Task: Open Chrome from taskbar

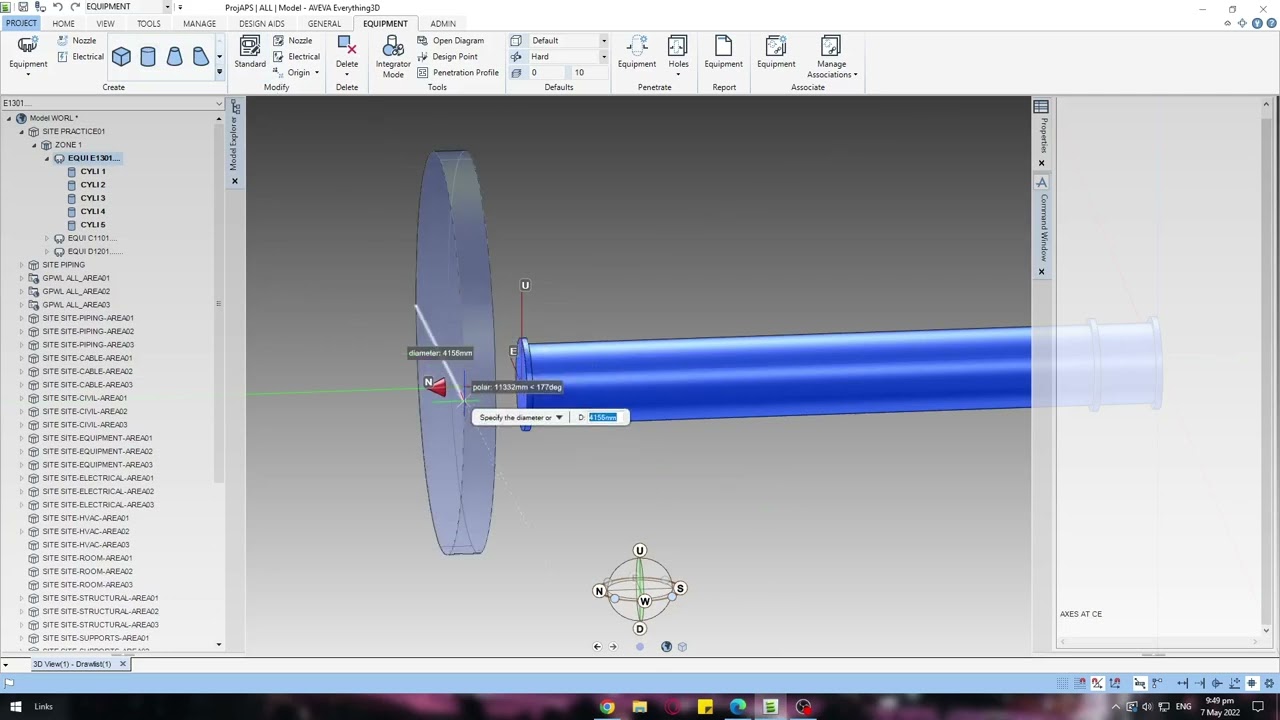Action: [607, 707]
